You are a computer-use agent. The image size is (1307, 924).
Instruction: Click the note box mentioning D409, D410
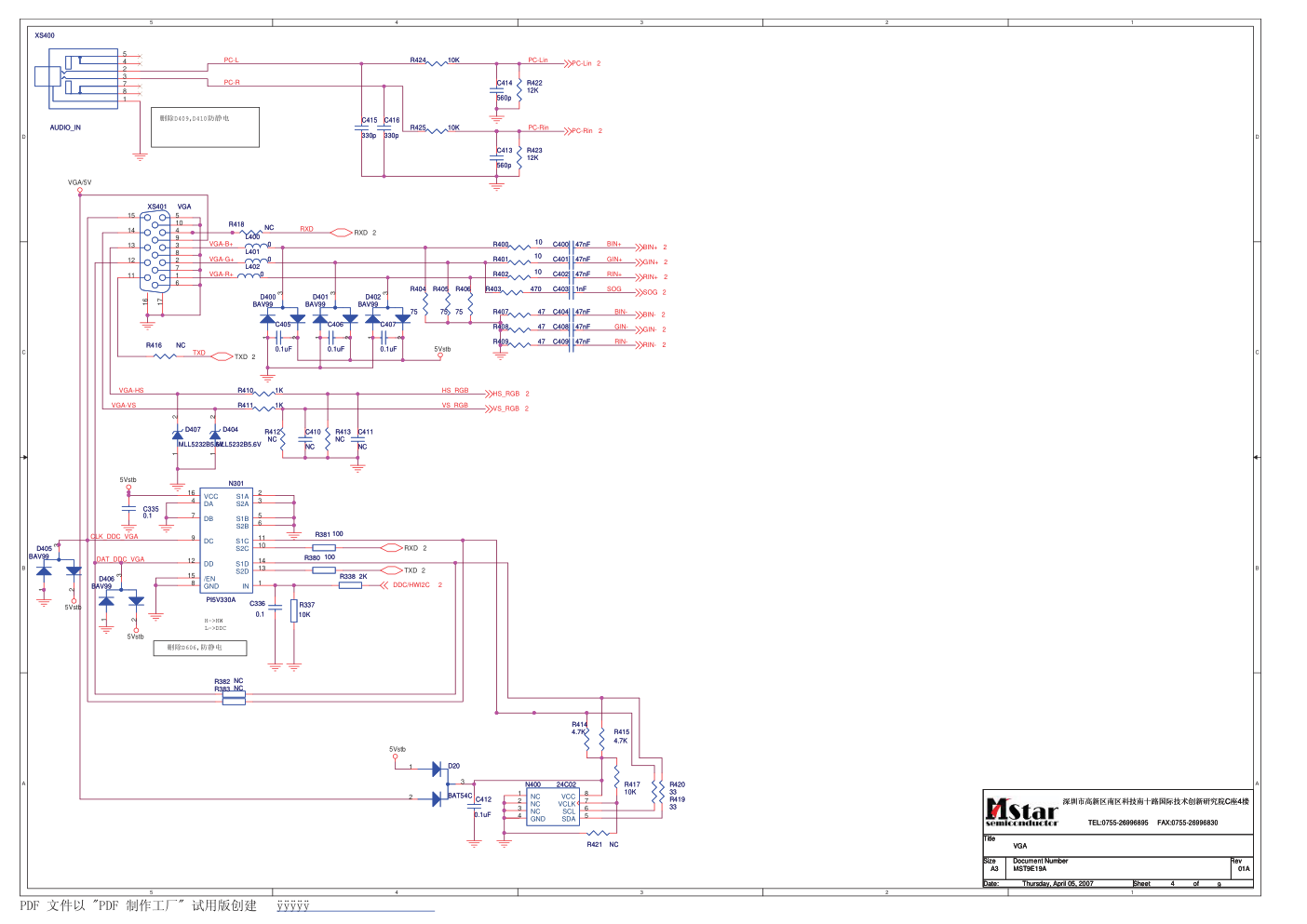206,127
